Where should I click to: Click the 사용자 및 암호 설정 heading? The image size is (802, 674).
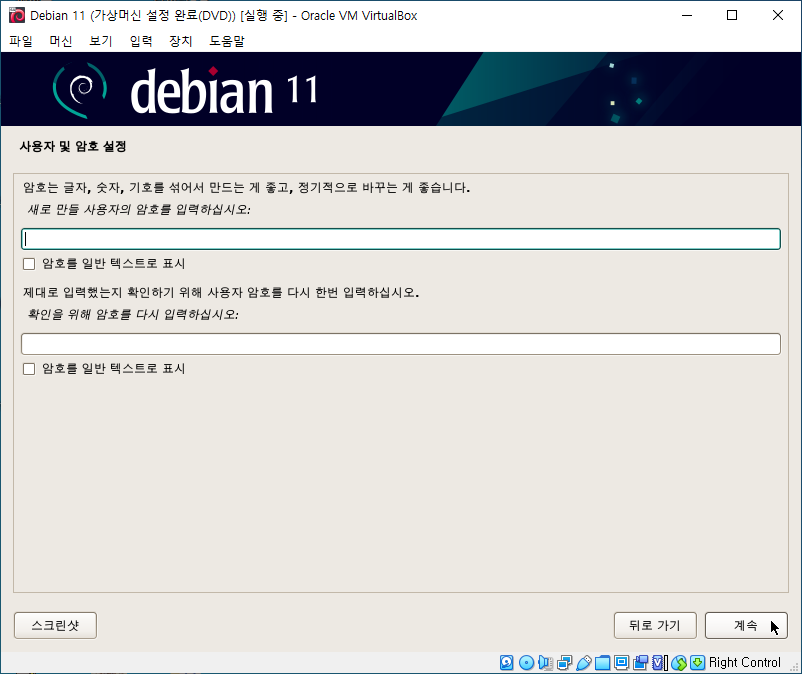73,147
